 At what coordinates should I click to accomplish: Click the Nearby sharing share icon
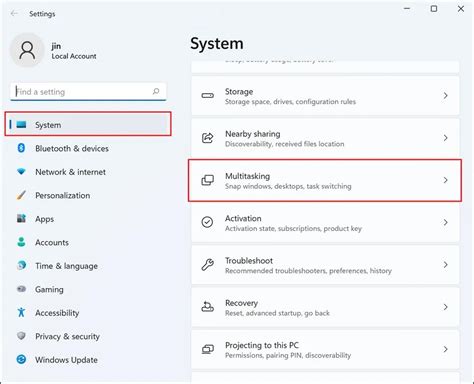[x=207, y=138]
